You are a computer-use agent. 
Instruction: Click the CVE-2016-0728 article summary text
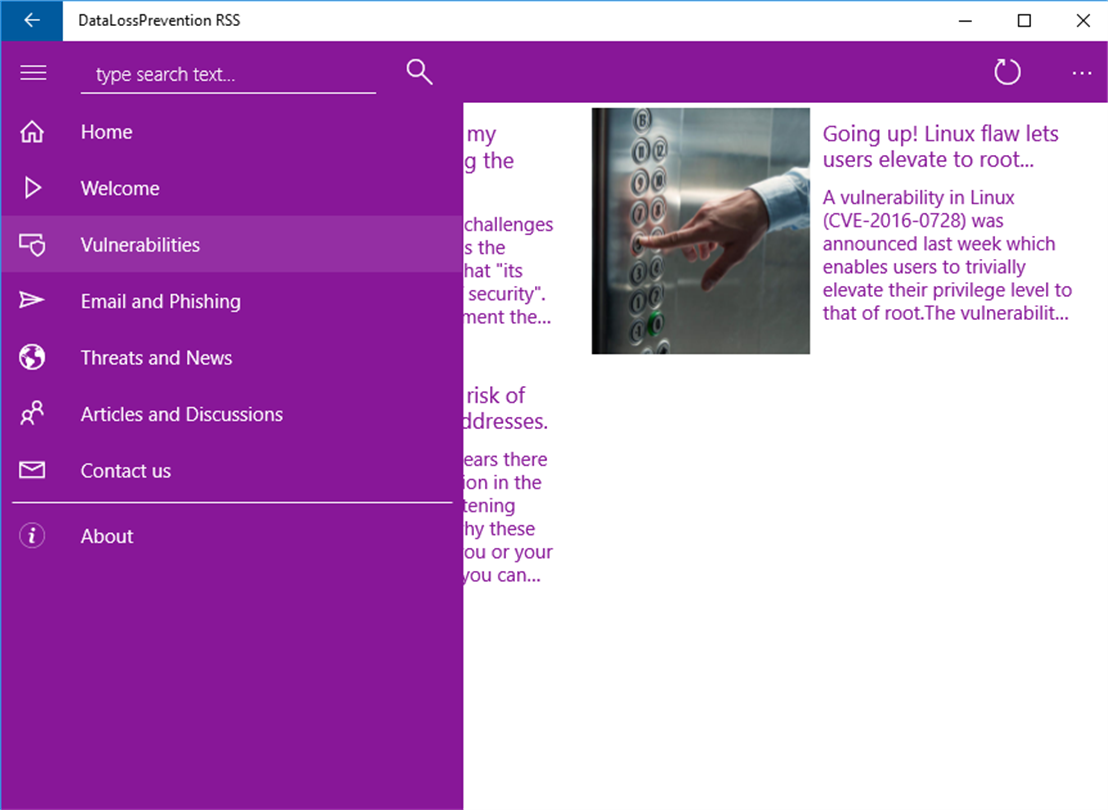tap(947, 255)
